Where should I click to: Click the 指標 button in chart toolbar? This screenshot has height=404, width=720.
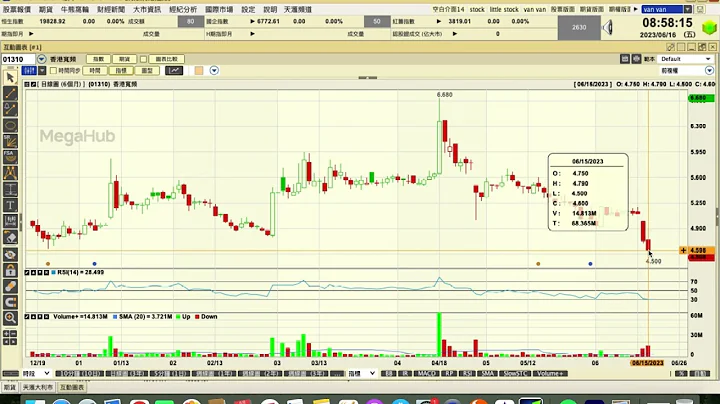pos(121,70)
